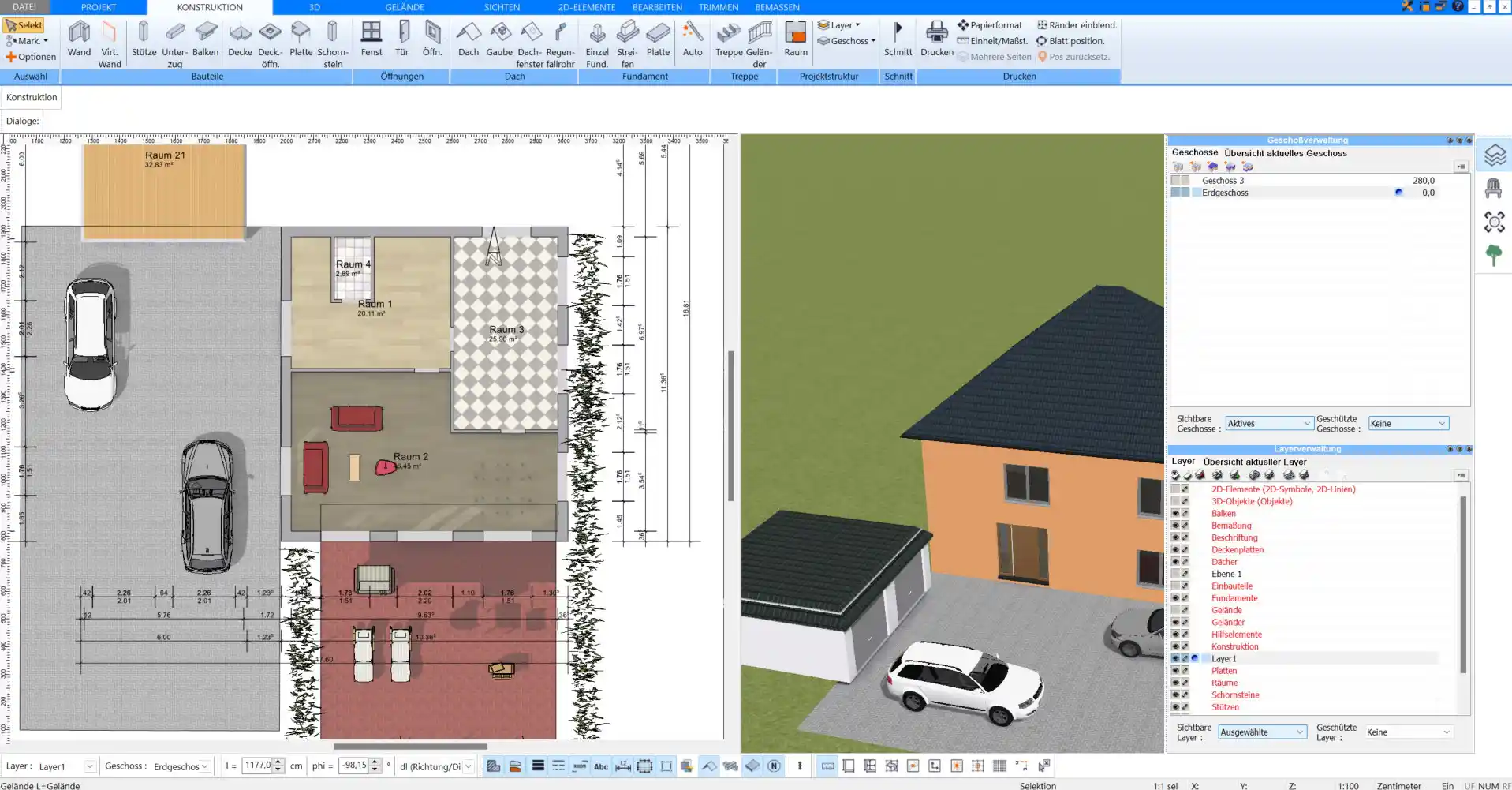Open the Geschützte Layer dropdown
Screen dimensions: 1512x790
(1409, 732)
